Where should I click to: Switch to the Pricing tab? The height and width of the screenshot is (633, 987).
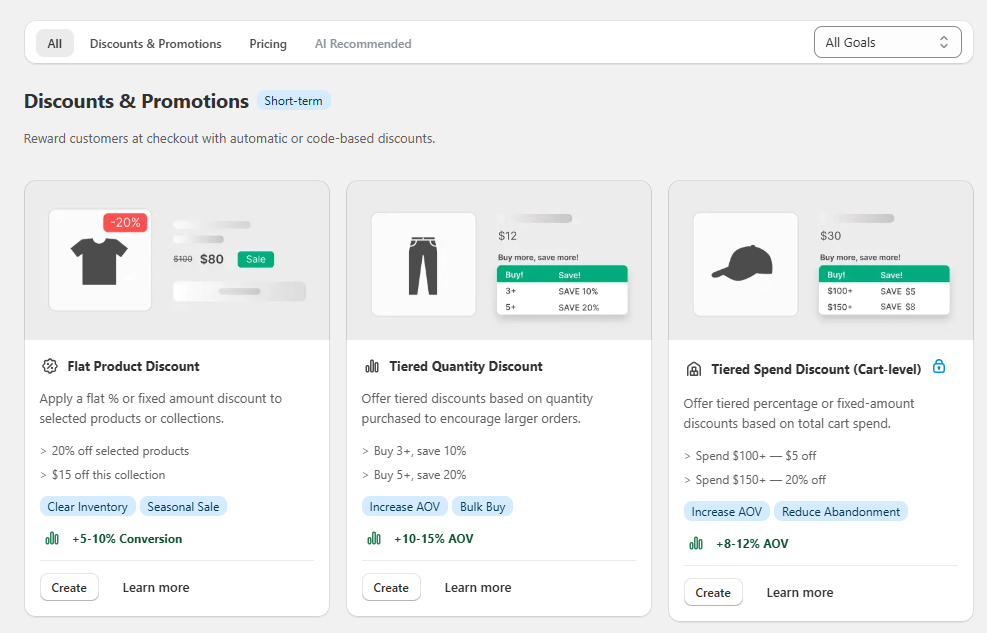click(x=267, y=43)
